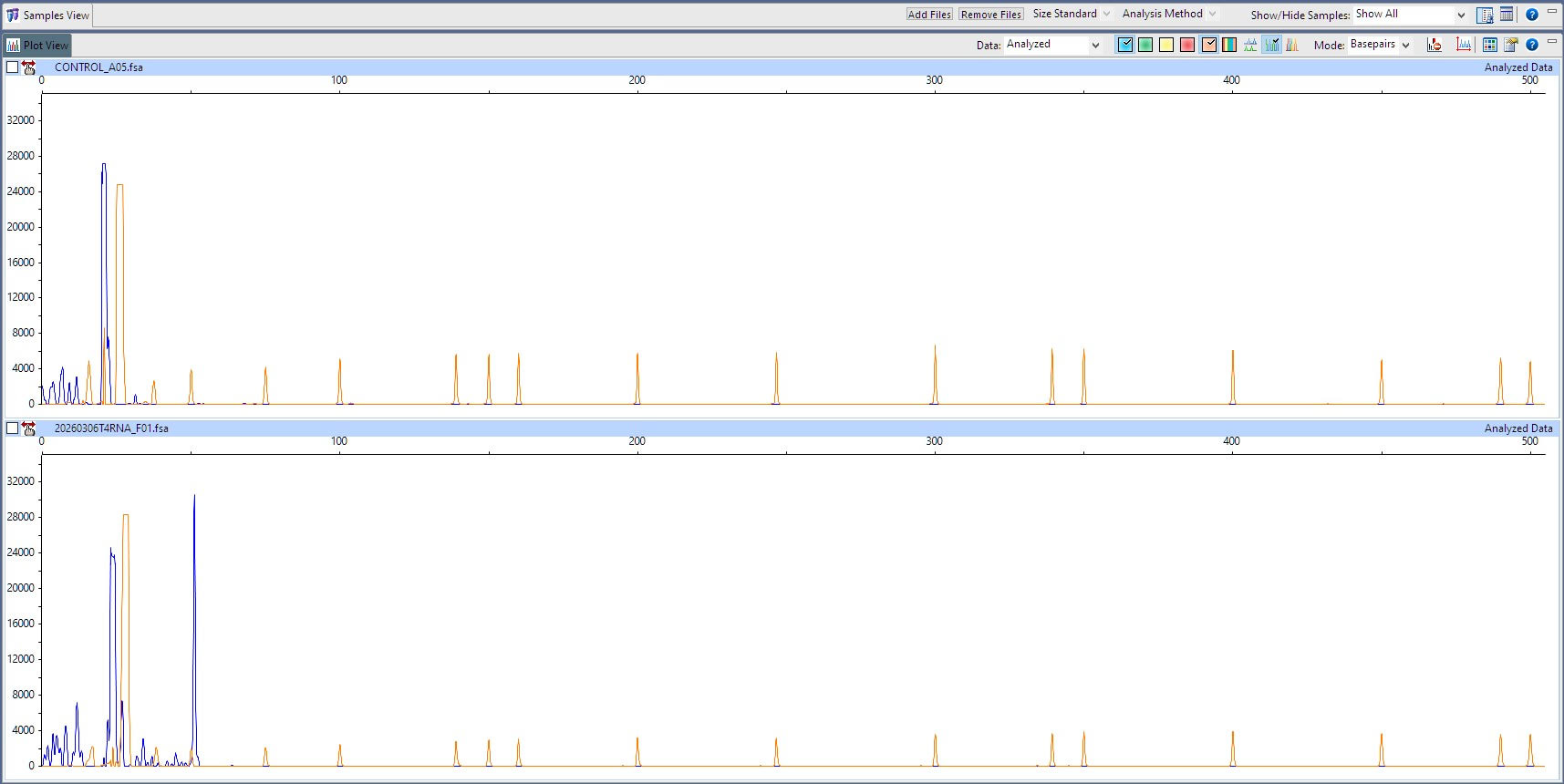
Task: Toggle the checked overlay peaks plot icon
Action: click(1271, 45)
